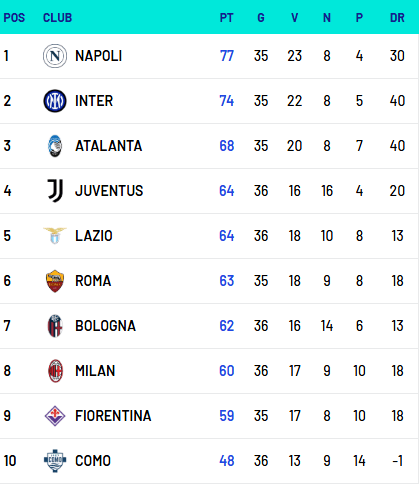The height and width of the screenshot is (484, 419).
Task: Click the Lazio eagle crest
Action: [x=55, y=236]
